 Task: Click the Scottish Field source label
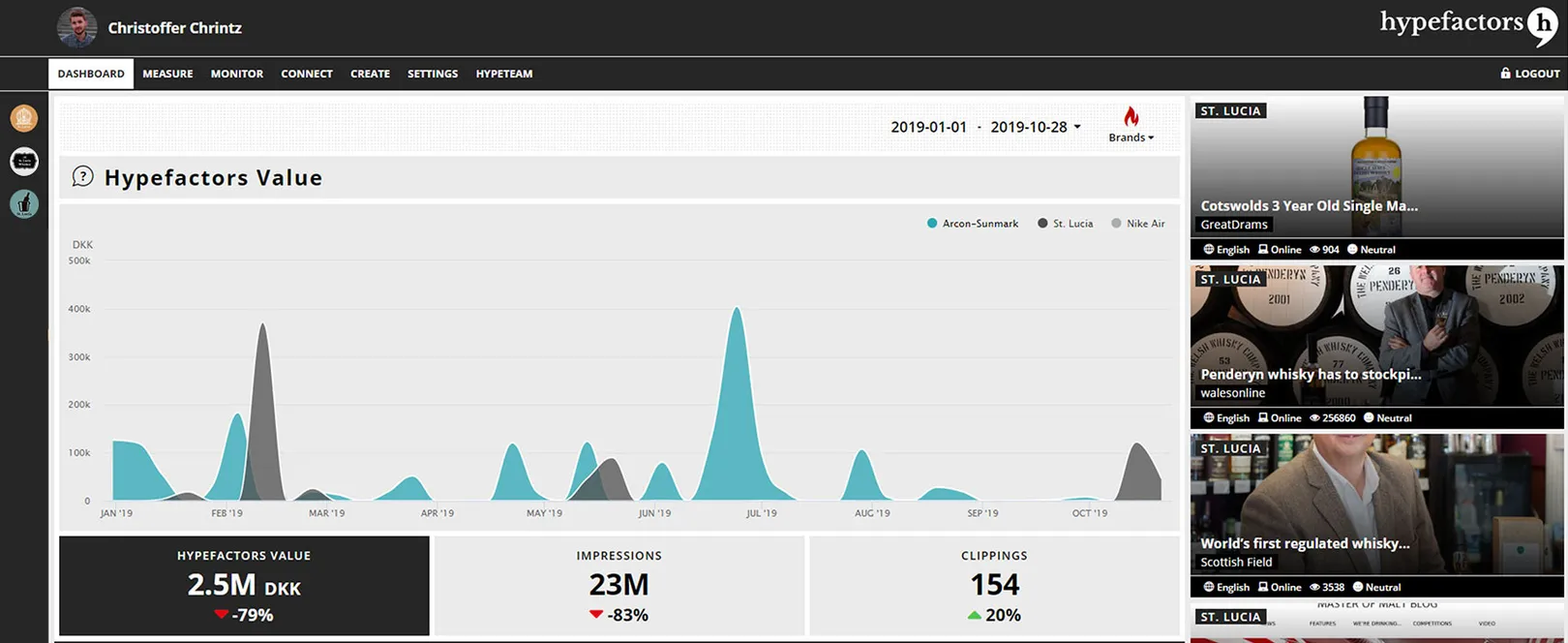[1236, 562]
